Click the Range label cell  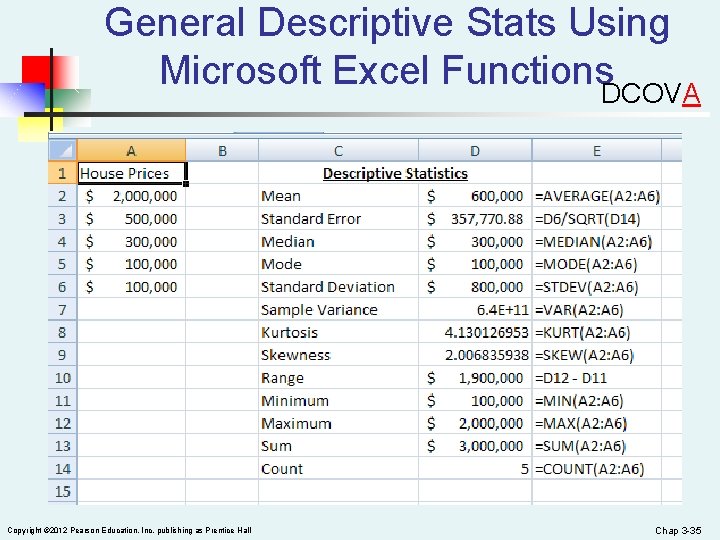tap(338, 378)
